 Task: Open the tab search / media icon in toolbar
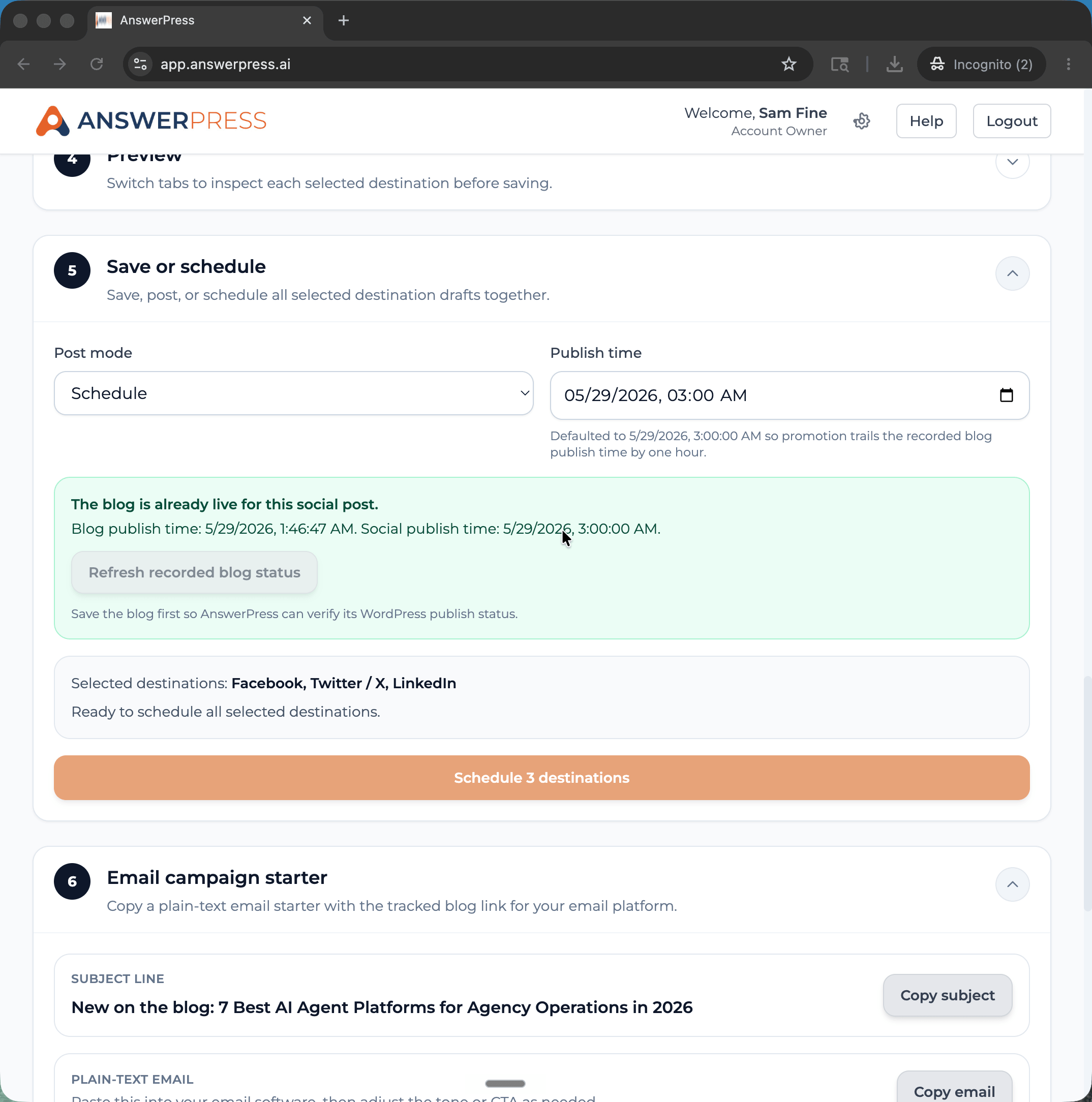839,65
